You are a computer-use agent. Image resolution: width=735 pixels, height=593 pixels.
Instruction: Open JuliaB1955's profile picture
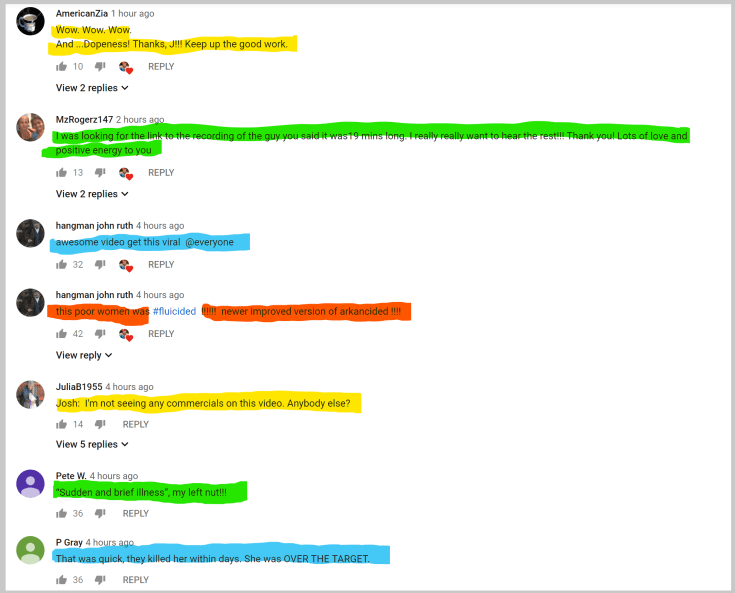tap(31, 394)
